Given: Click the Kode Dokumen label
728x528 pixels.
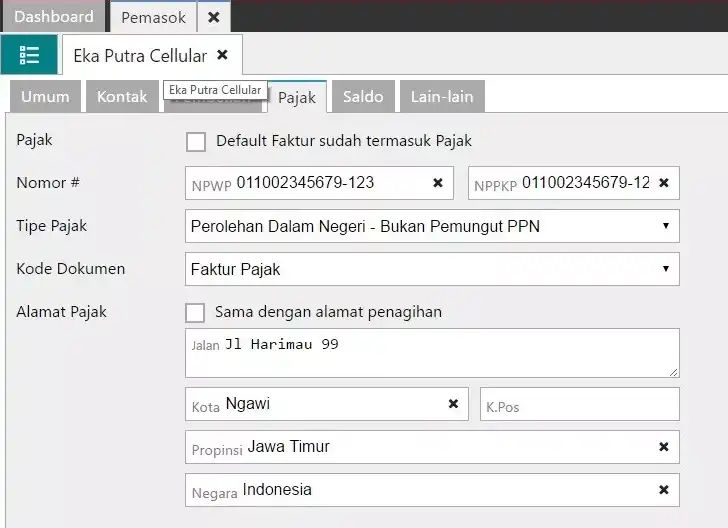Looking at the screenshot, I should [x=71, y=268].
